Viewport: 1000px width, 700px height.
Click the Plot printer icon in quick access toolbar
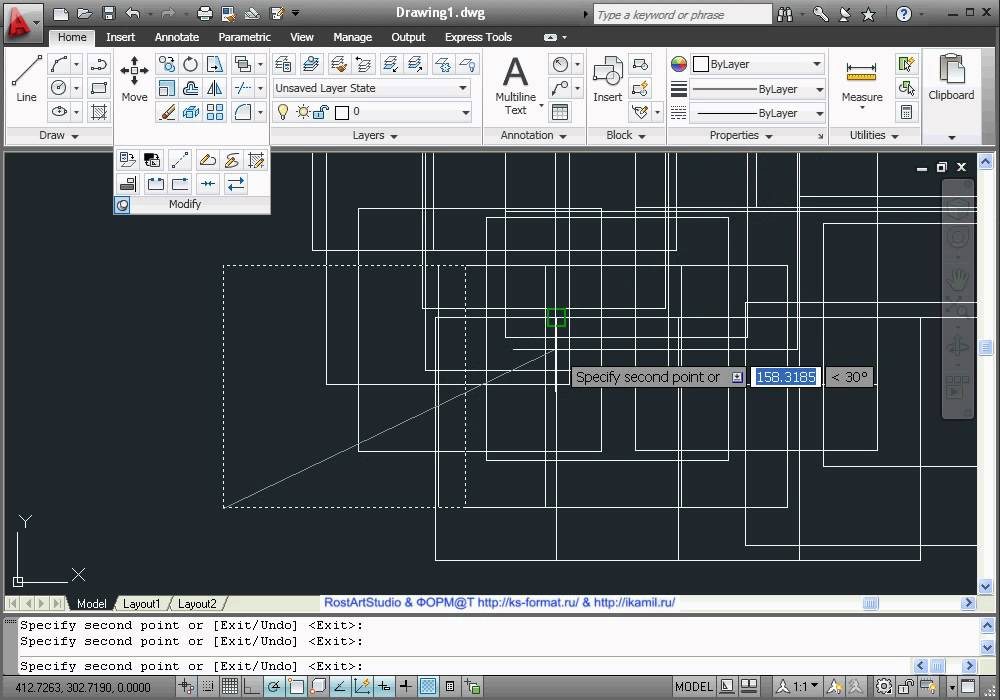coord(205,13)
